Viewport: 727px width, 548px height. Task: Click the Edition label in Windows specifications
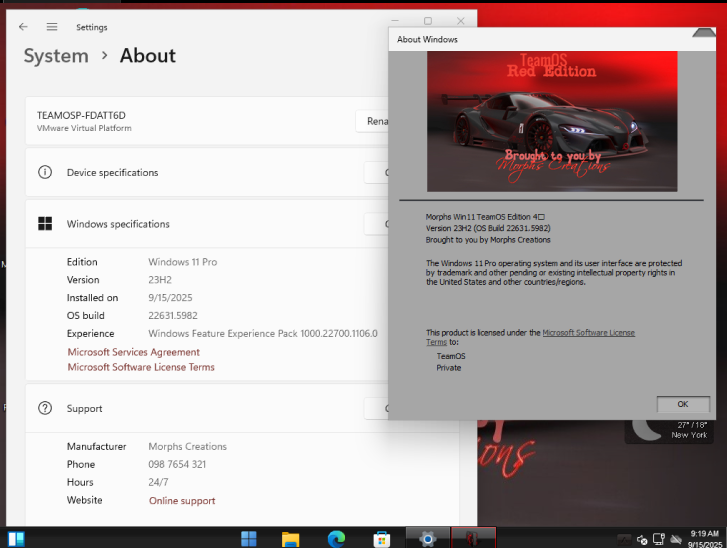click(x=82, y=262)
